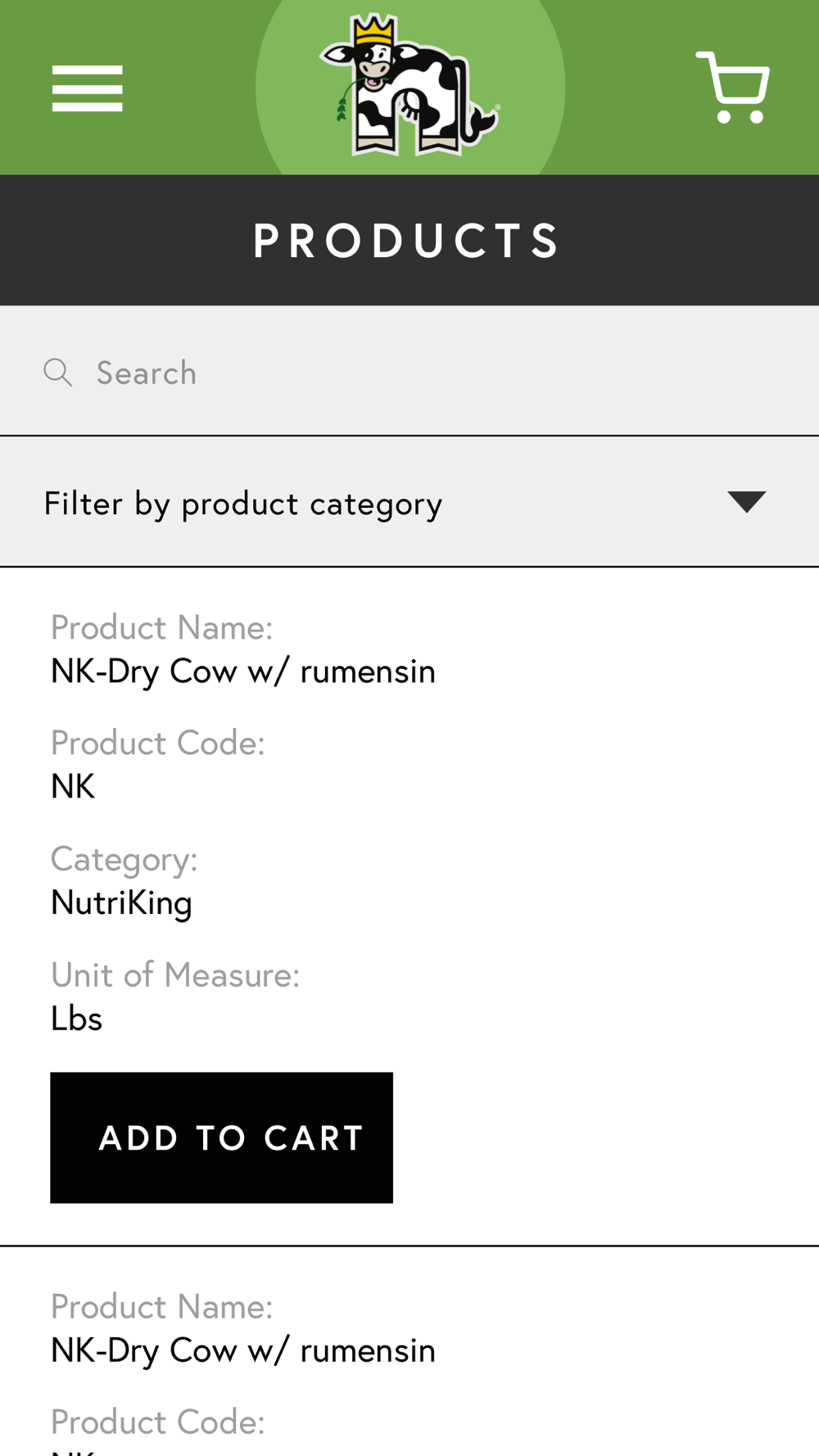Click first listing's Product Code label
The image size is (819, 1456).
pyautogui.click(x=157, y=744)
